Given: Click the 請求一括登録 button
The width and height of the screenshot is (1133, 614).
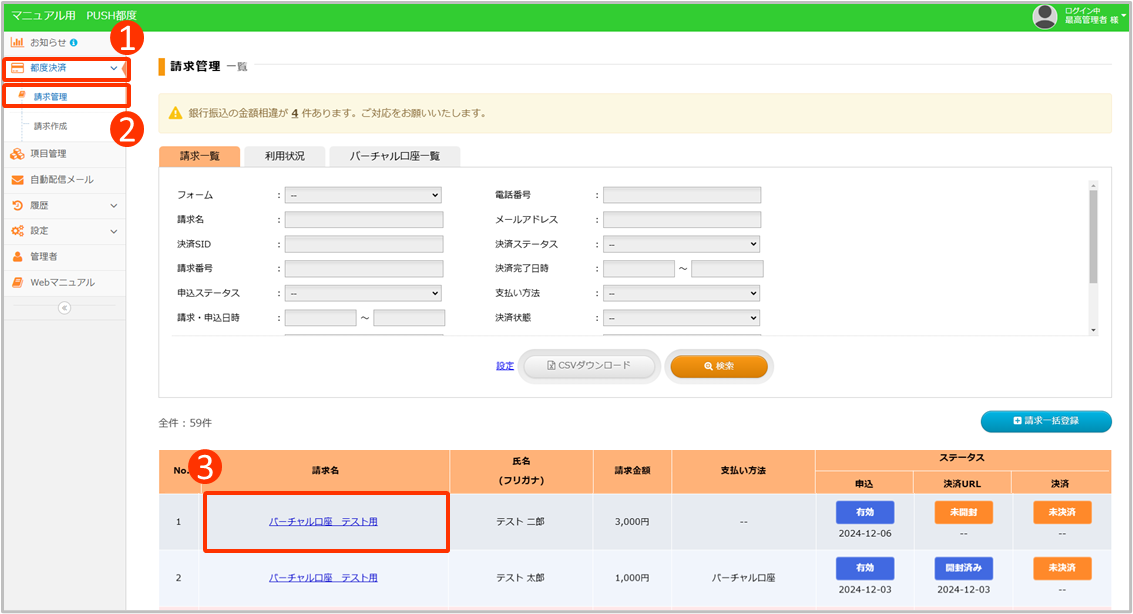Looking at the screenshot, I should click(1045, 421).
